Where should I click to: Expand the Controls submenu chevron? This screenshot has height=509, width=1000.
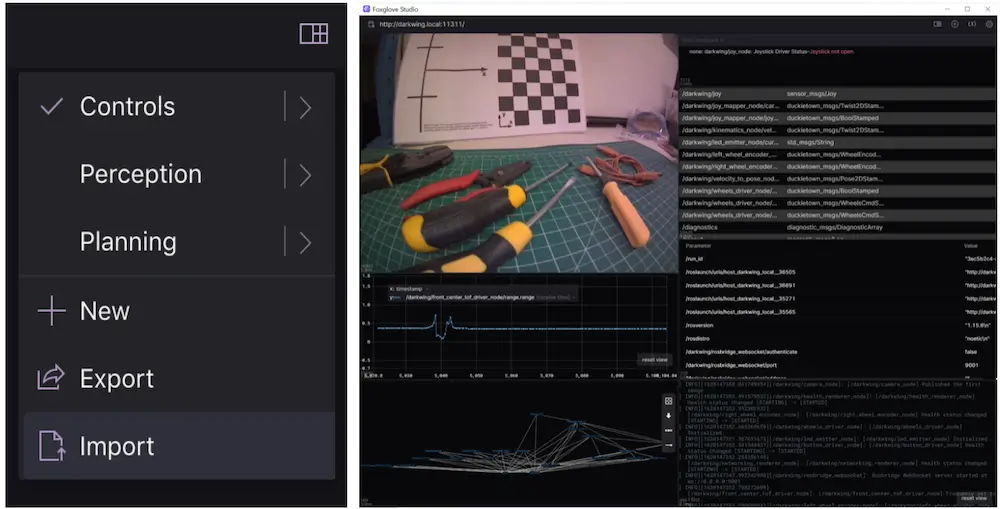[305, 107]
